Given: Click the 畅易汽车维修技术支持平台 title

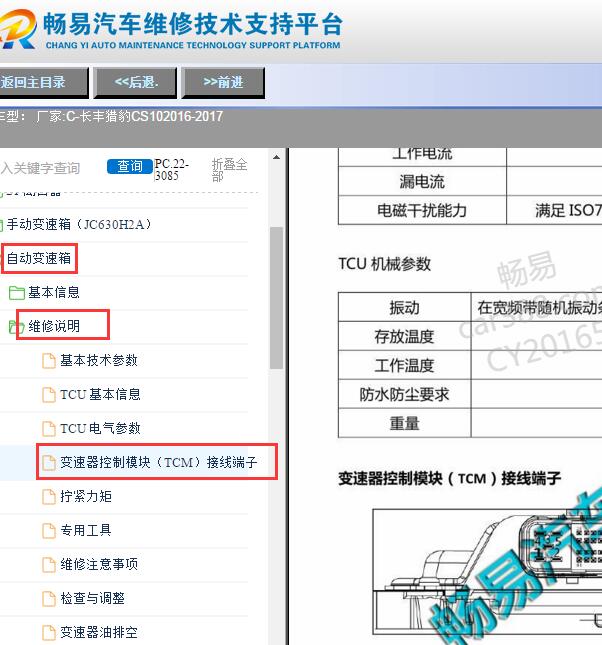Looking at the screenshot, I should pos(193,24).
